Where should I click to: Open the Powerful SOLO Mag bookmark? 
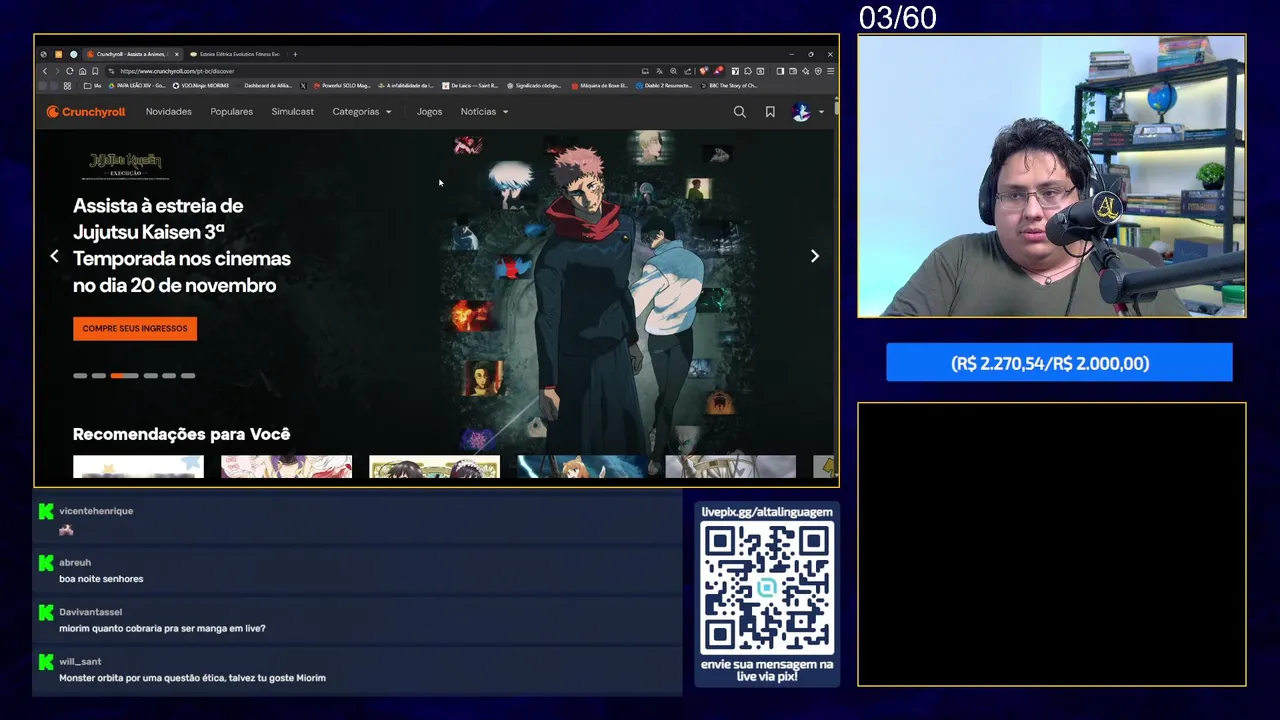[x=342, y=85]
